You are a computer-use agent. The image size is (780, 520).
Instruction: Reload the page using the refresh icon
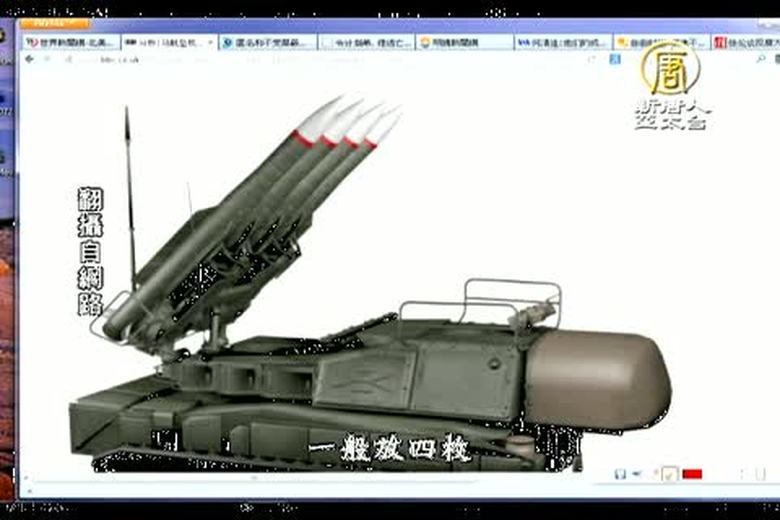[70, 59]
